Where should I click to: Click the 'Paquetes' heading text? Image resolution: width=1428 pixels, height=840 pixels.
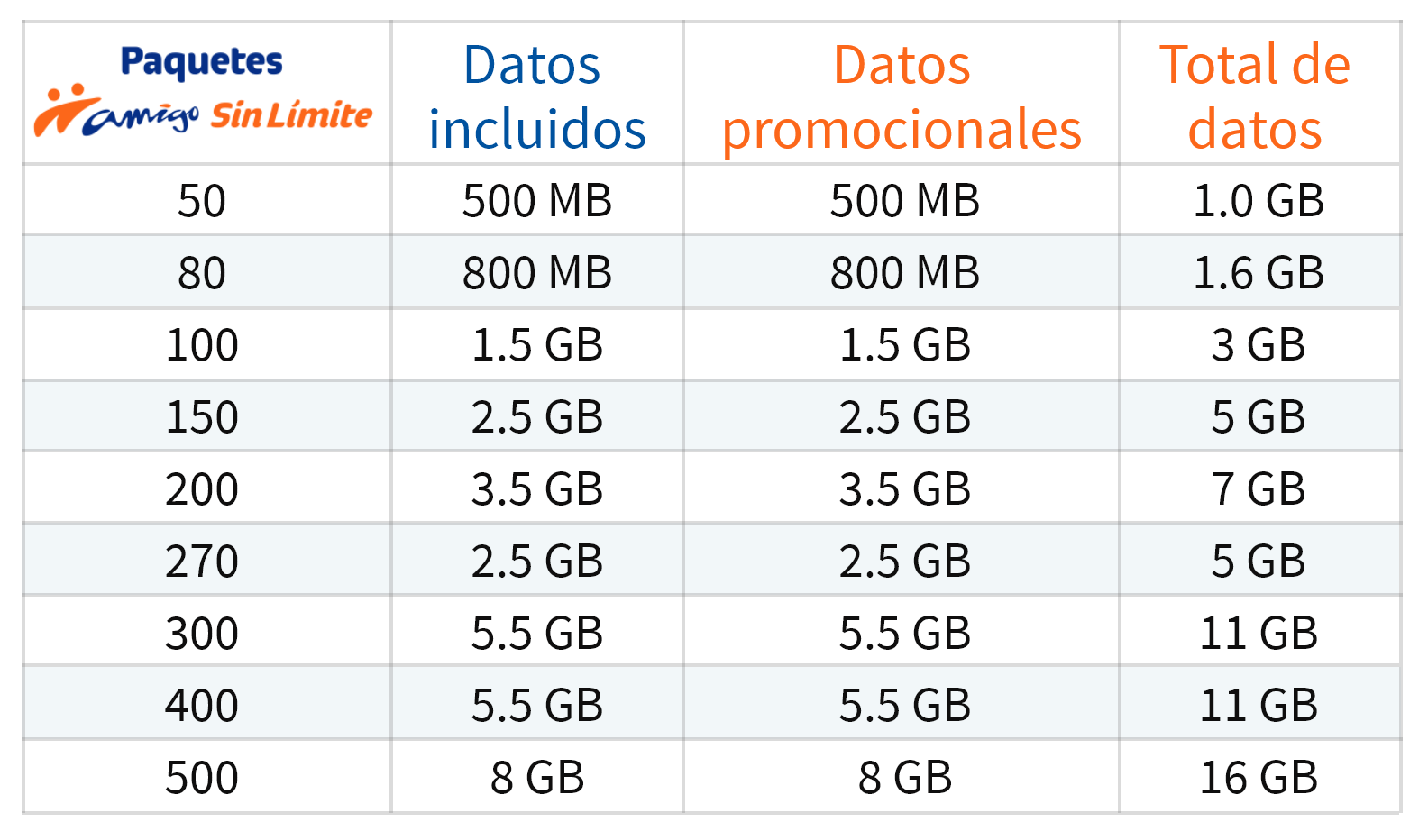point(201,62)
